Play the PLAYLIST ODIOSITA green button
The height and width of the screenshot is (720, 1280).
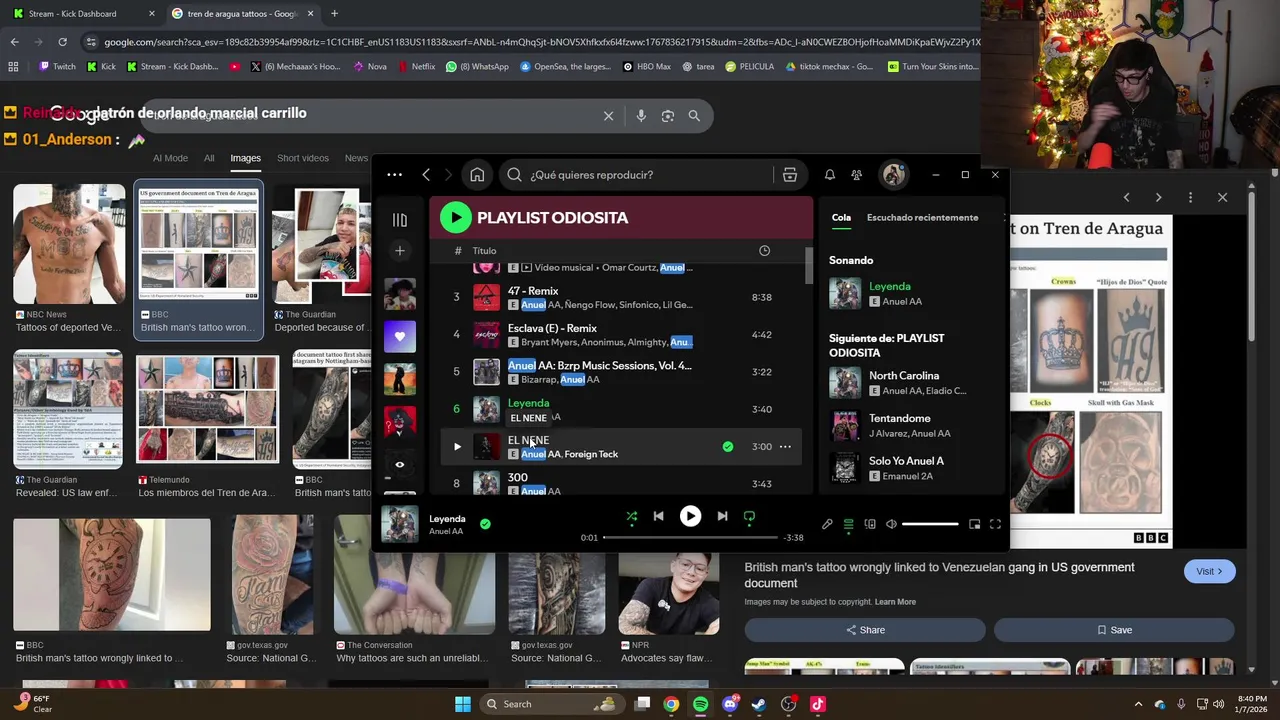click(x=455, y=217)
